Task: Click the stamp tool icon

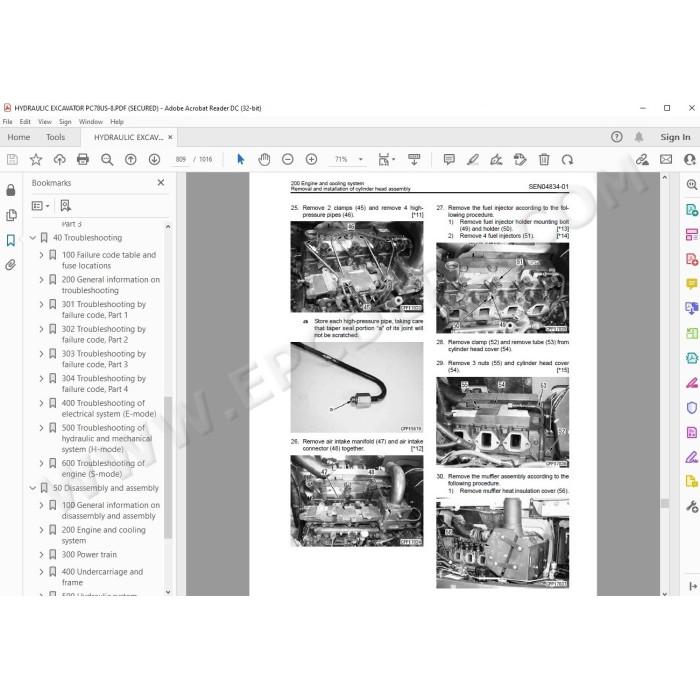Action: [x=520, y=159]
